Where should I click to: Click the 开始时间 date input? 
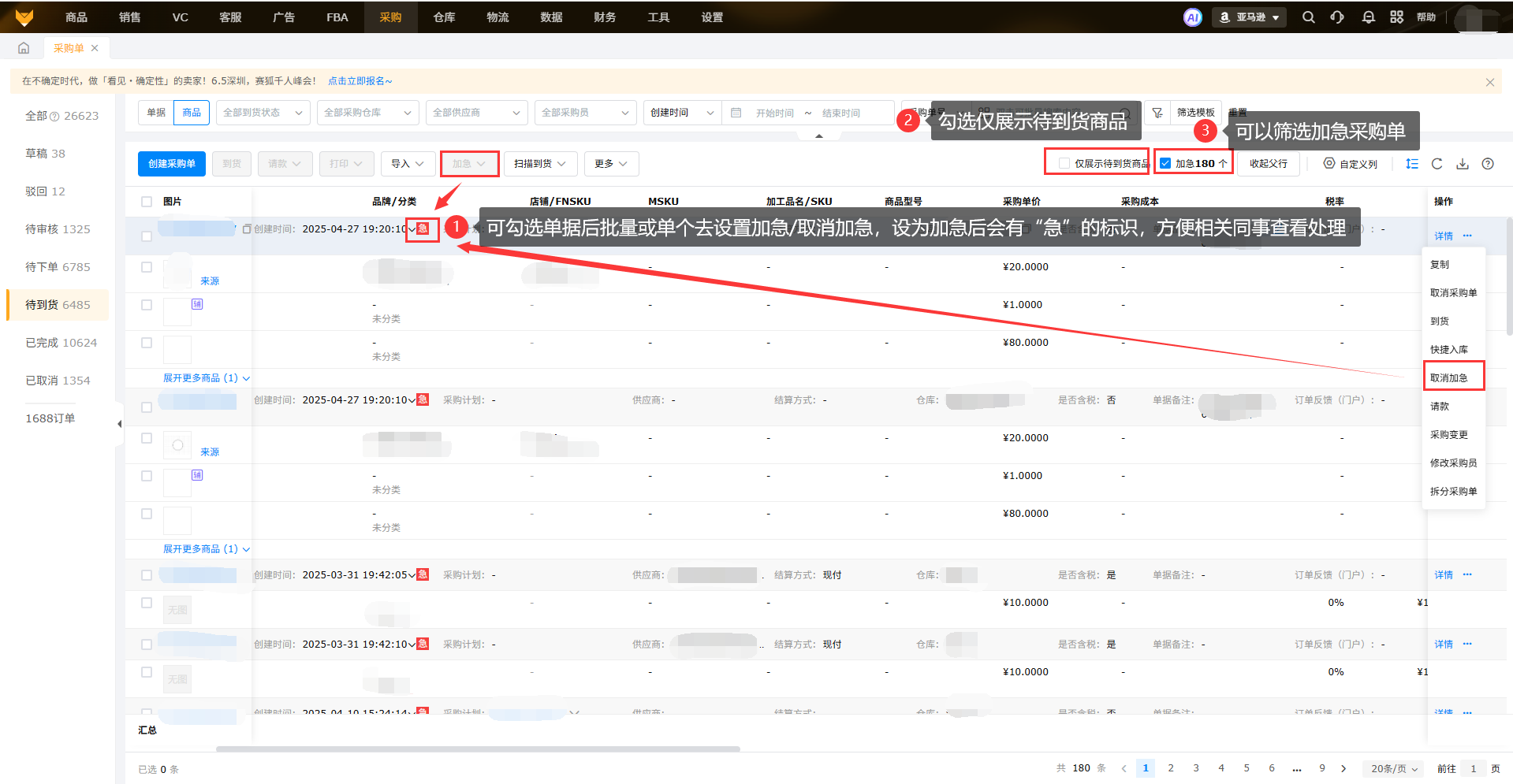point(774,113)
